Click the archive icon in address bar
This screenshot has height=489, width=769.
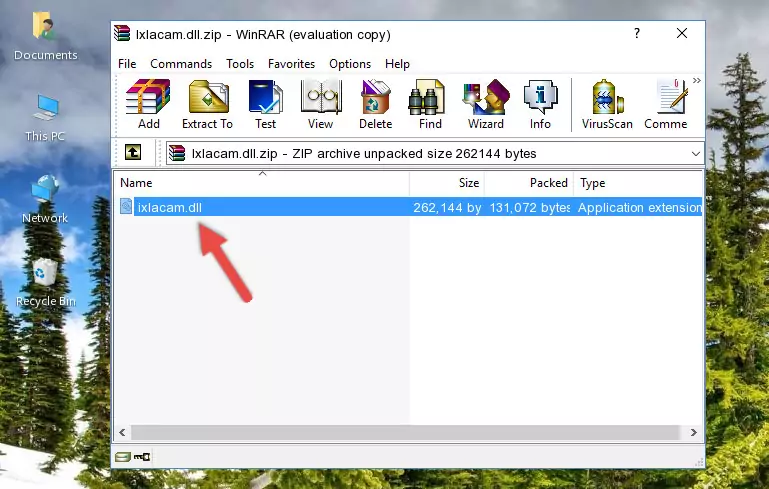[177, 154]
